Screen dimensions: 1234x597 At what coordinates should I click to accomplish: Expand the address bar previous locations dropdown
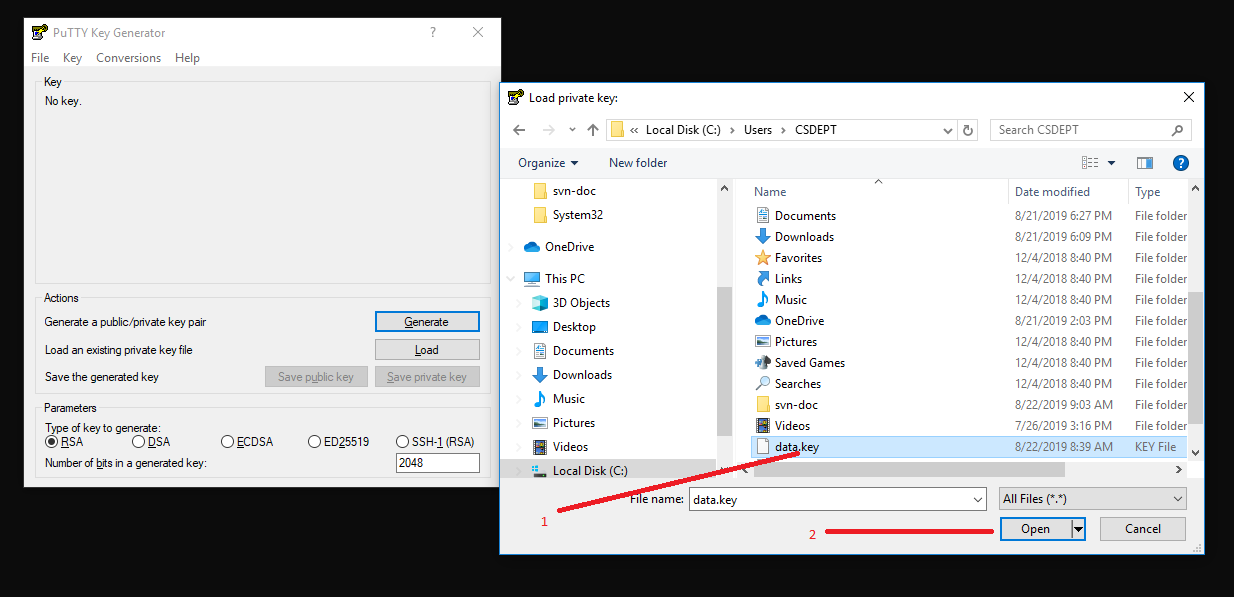[948, 130]
